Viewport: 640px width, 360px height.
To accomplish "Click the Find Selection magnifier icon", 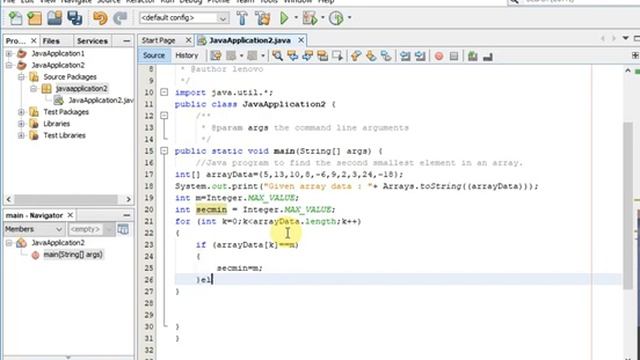I will tap(278, 56).
